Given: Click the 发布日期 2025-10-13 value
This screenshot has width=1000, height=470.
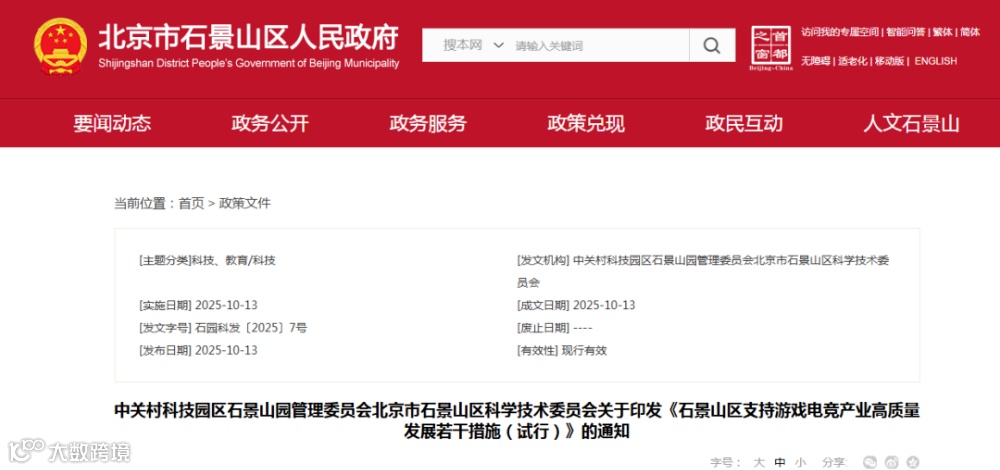Looking at the screenshot, I should point(226,350).
